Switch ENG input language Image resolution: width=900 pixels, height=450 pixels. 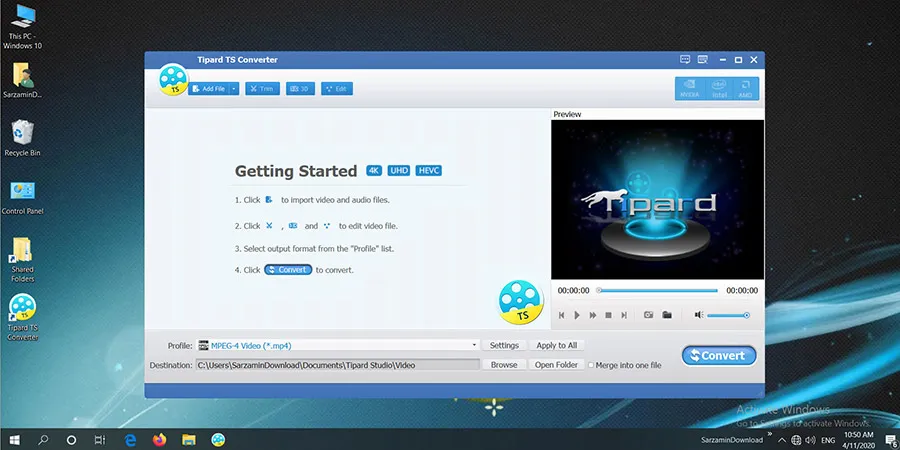[x=828, y=440]
